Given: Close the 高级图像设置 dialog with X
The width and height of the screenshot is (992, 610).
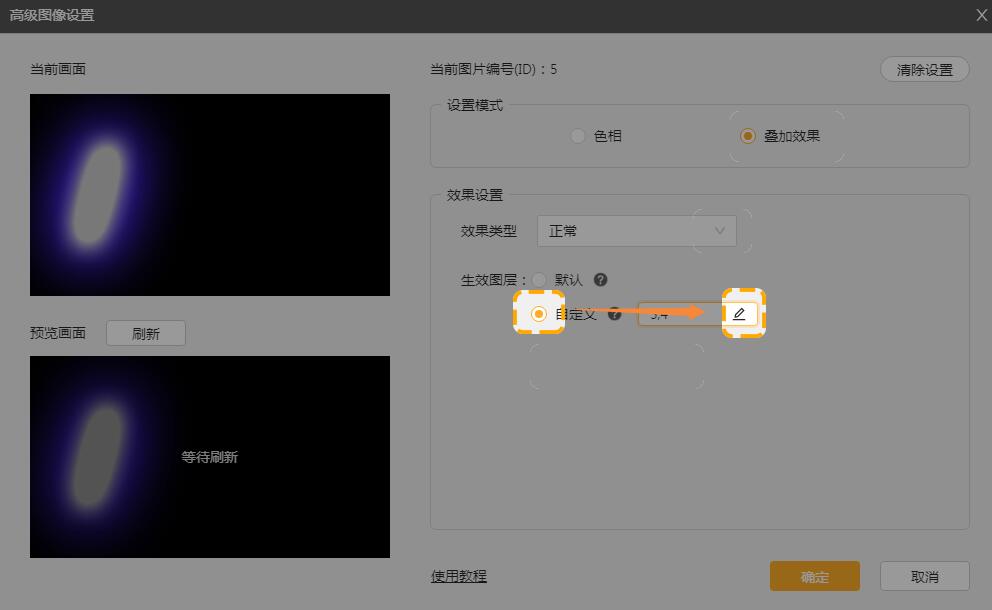Looking at the screenshot, I should click(x=981, y=15).
